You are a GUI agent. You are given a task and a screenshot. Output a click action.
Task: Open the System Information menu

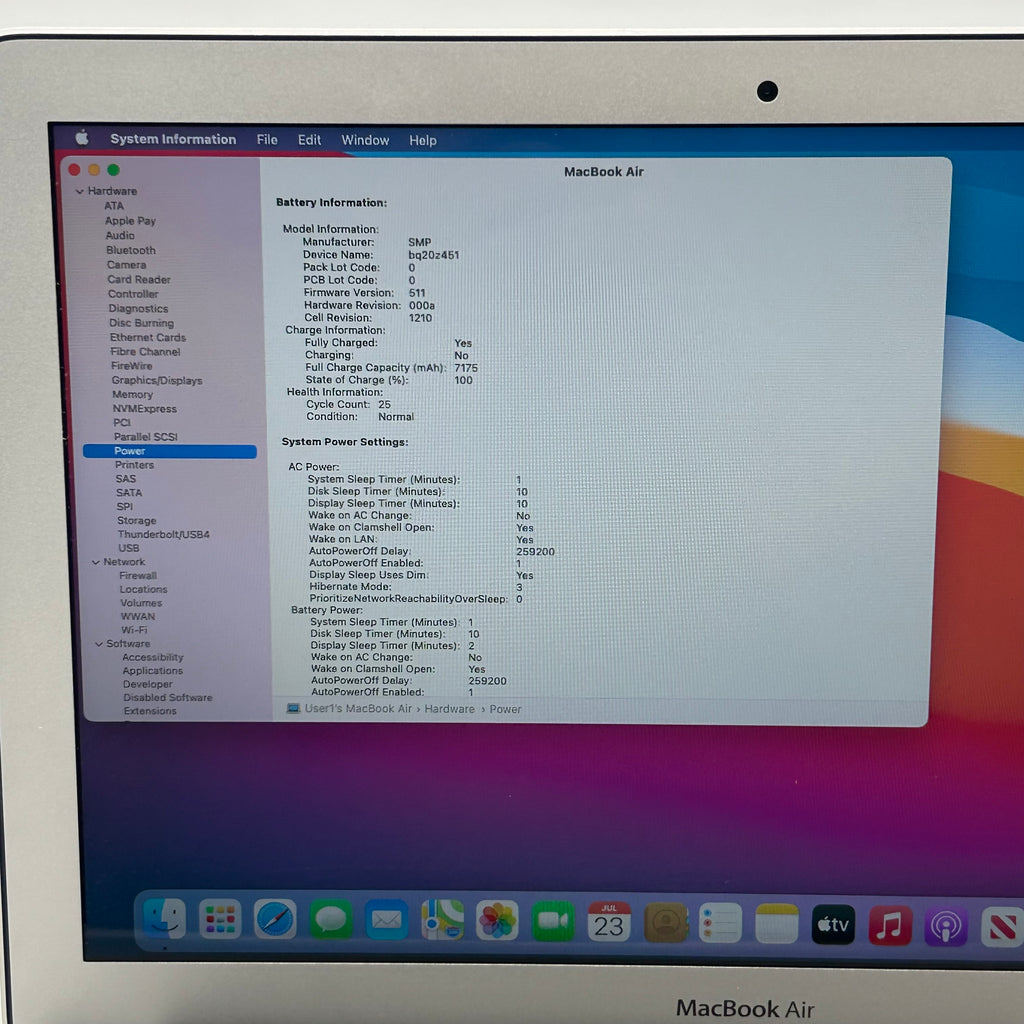(x=173, y=139)
